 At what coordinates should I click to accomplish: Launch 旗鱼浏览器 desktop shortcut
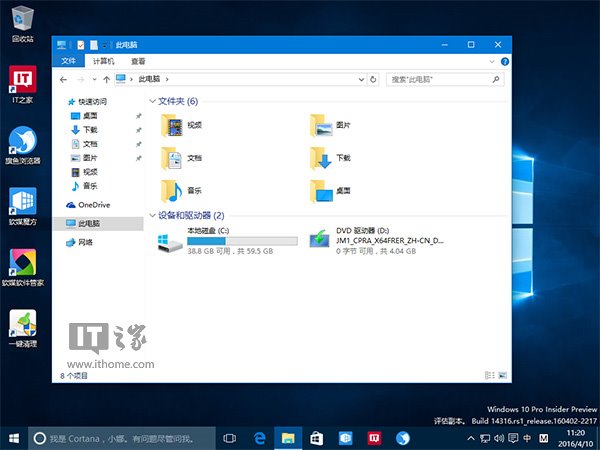22,140
